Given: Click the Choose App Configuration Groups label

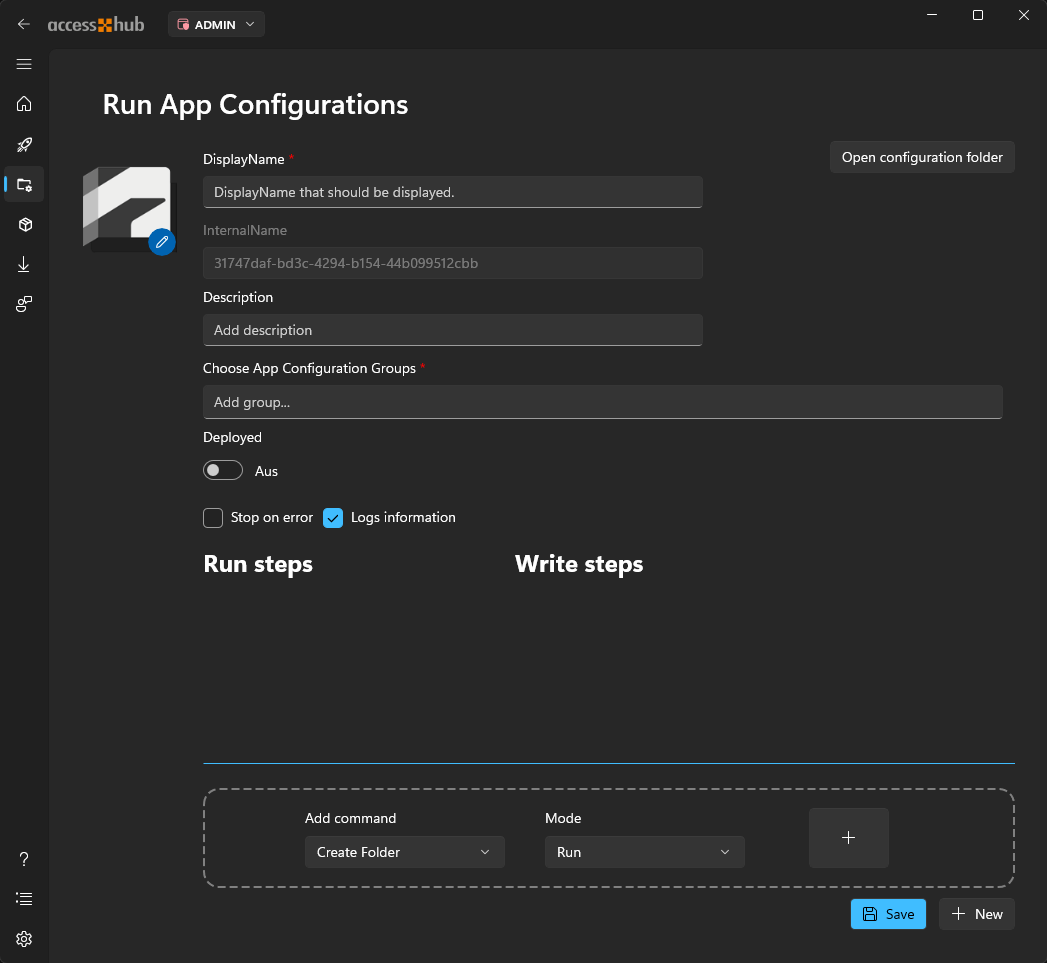Looking at the screenshot, I should click(309, 369).
